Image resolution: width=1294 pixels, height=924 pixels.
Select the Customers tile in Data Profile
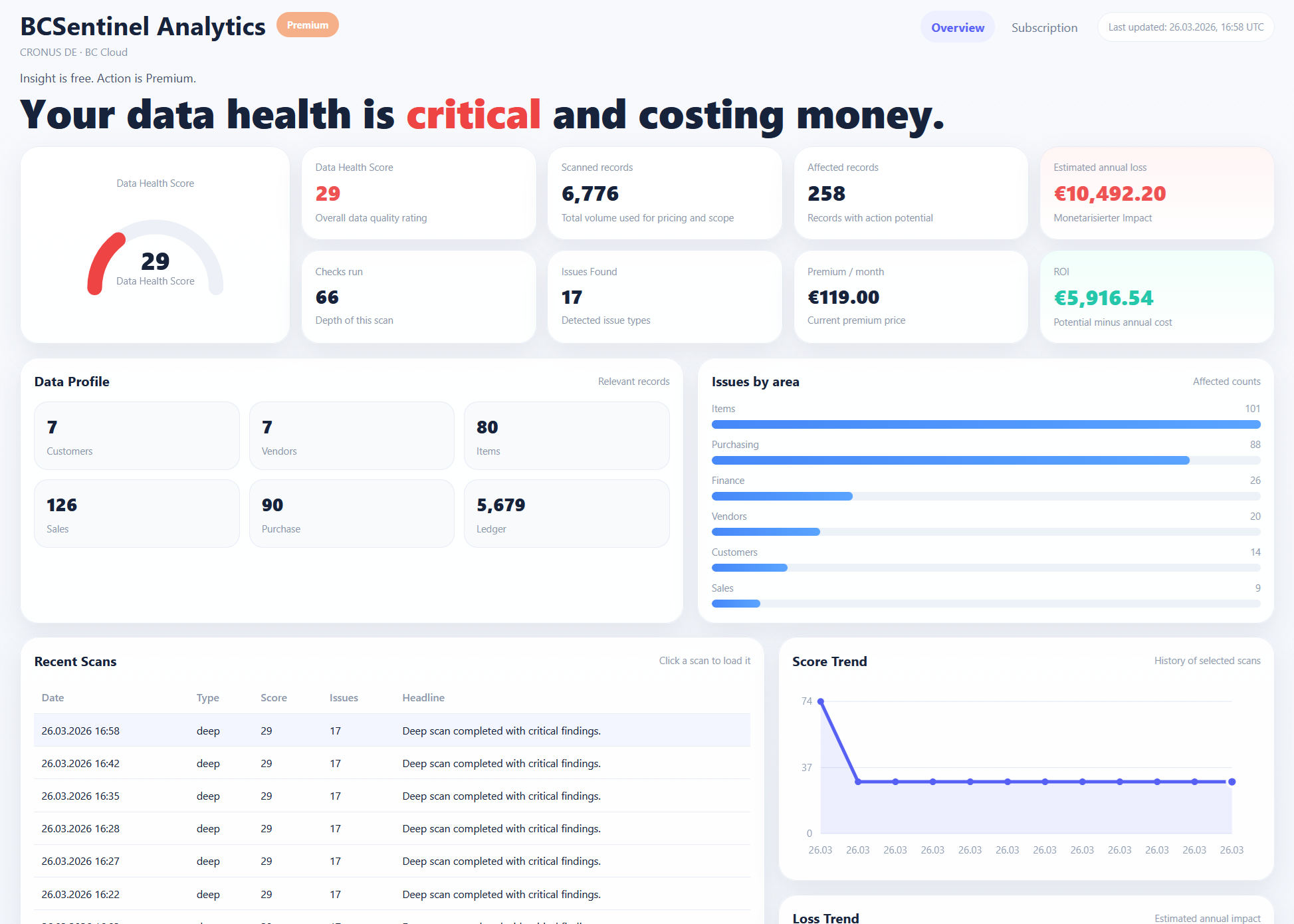136,435
